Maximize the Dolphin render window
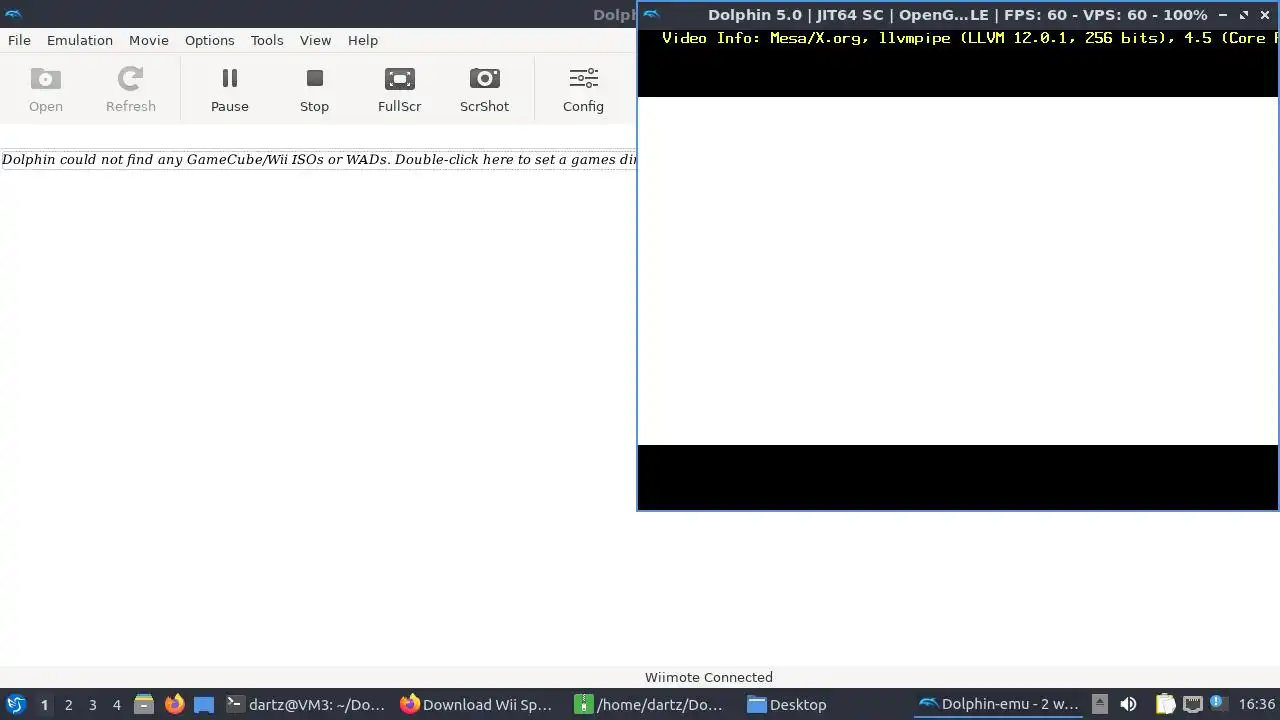The width and height of the screenshot is (1280, 720). point(1244,15)
